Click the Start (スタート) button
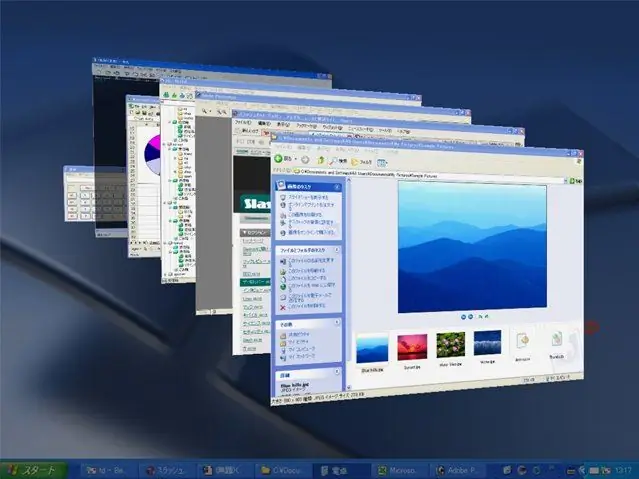Image resolution: width=639 pixels, height=479 pixels. pos(34,470)
